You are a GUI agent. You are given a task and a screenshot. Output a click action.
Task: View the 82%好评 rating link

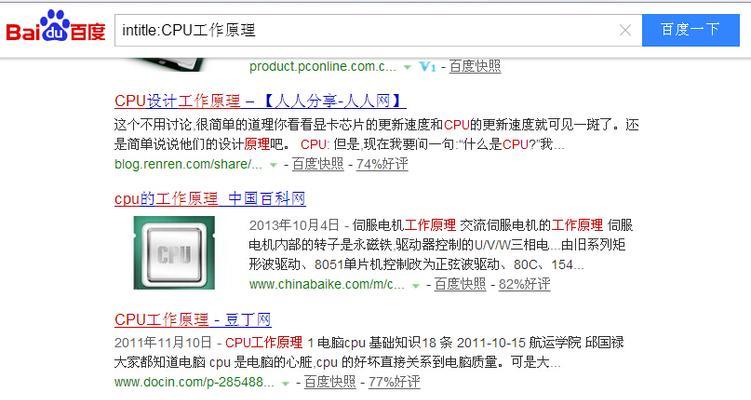(x=524, y=284)
